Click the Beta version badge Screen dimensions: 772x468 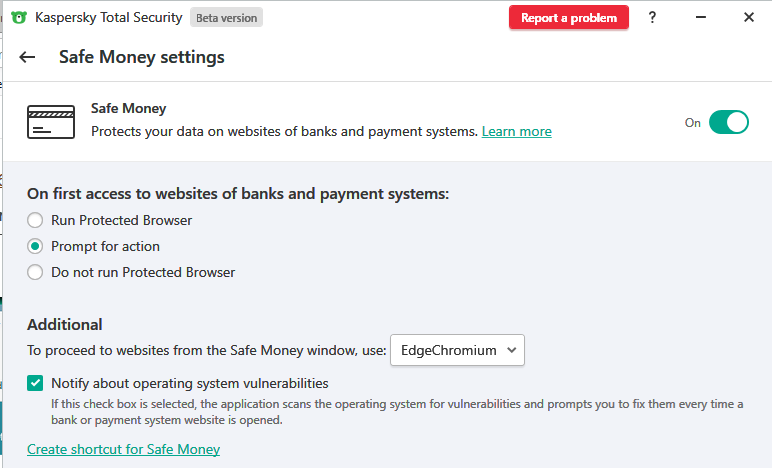226,18
